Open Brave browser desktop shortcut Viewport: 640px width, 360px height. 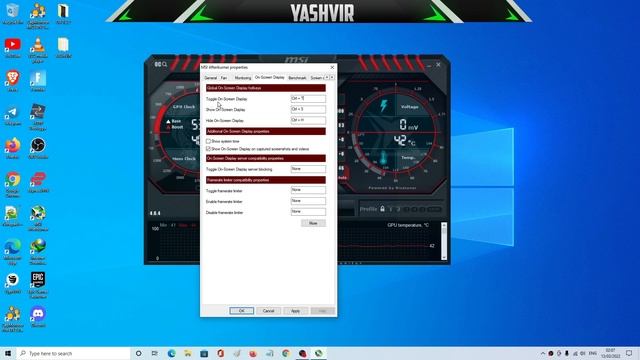coord(13,81)
